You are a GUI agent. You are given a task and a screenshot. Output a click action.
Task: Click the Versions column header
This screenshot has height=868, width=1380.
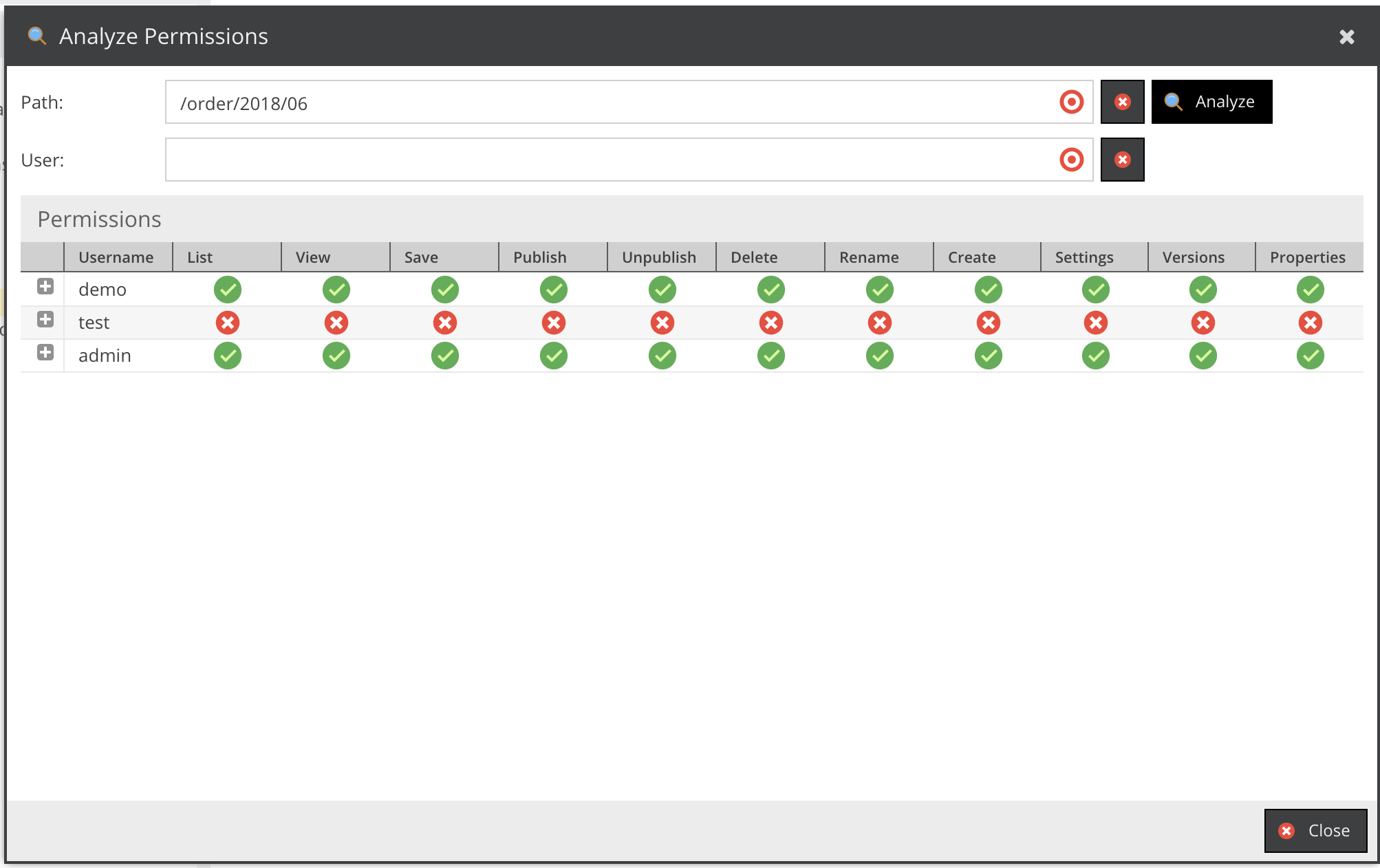(x=1201, y=257)
